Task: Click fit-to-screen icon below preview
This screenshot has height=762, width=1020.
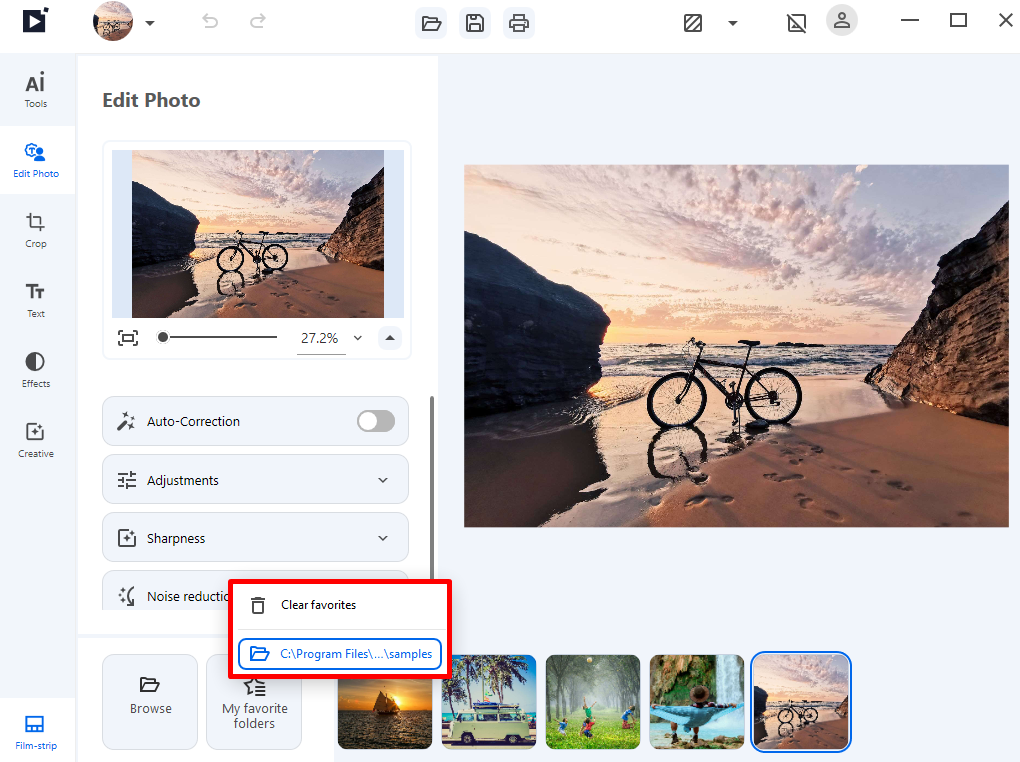Action: (x=128, y=338)
